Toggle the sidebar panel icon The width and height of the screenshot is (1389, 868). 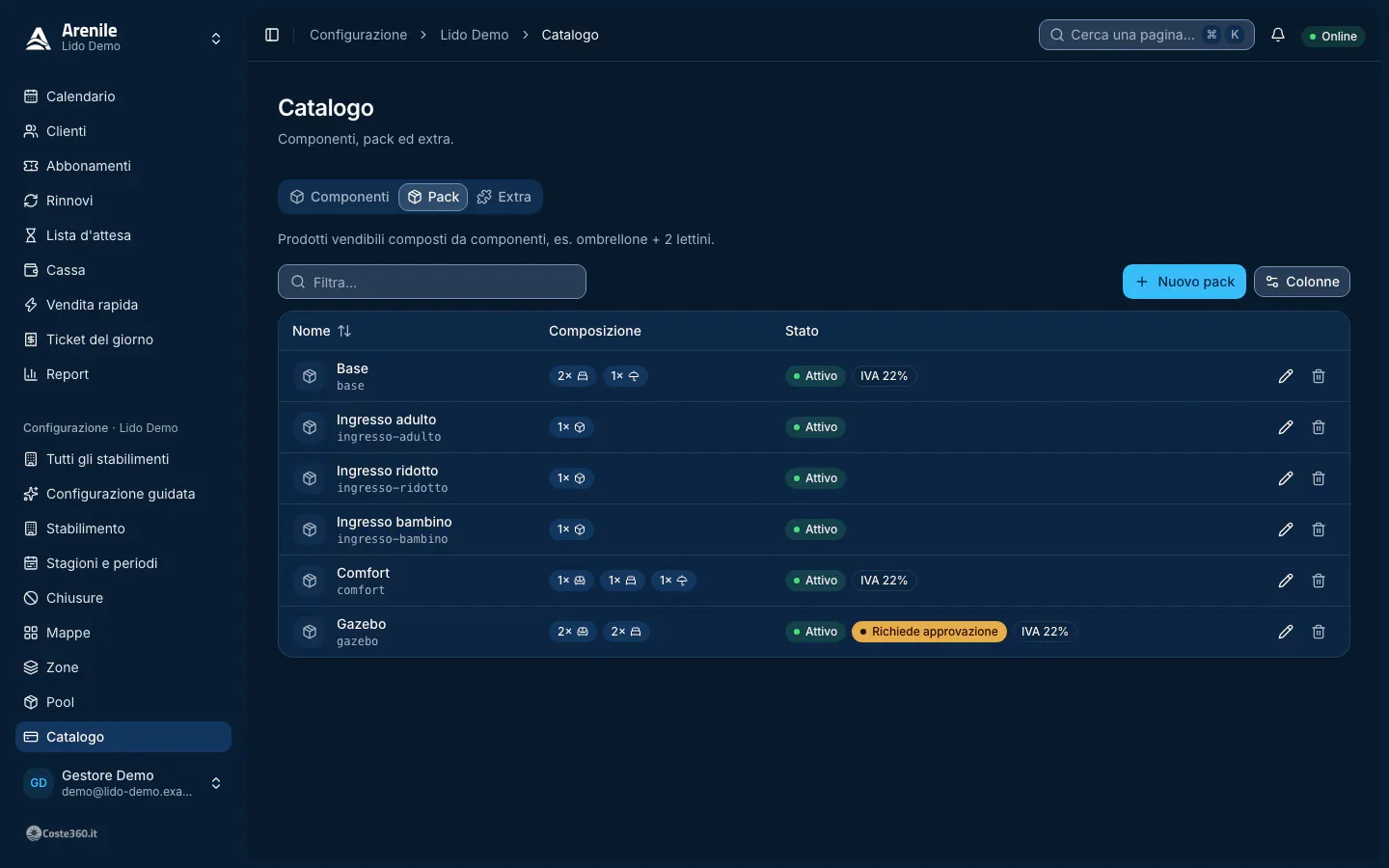[x=272, y=35]
